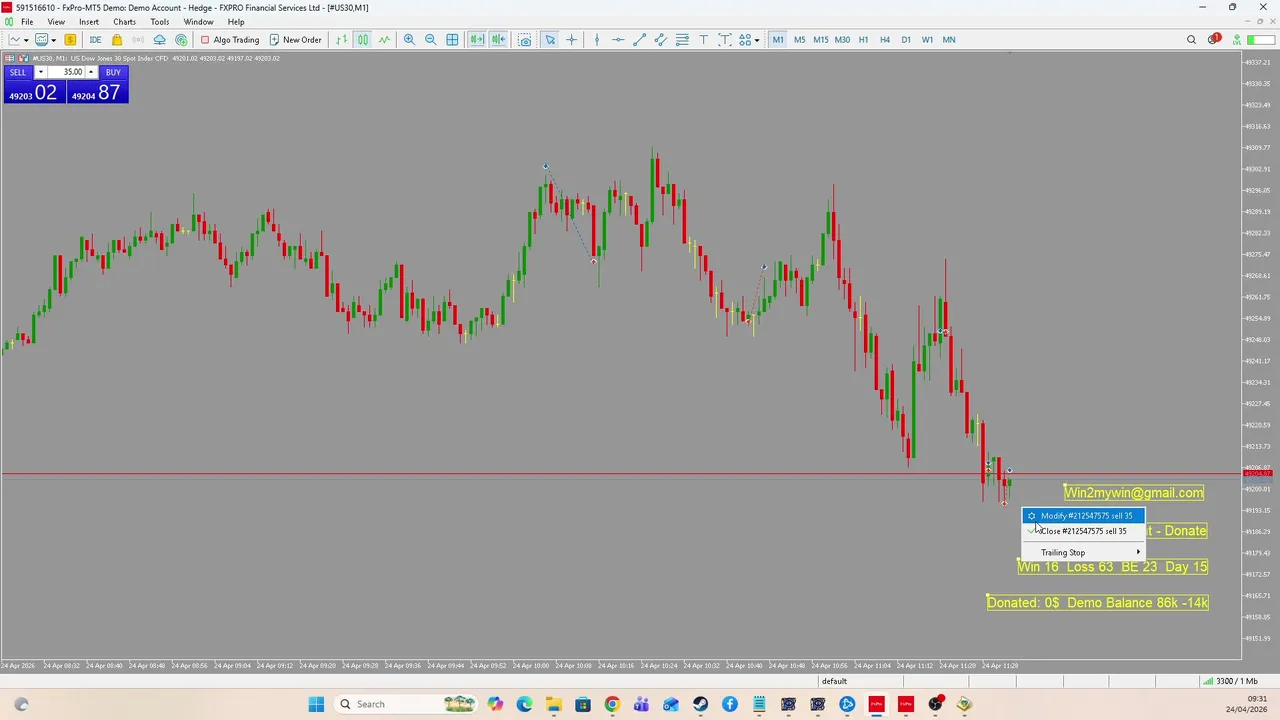Choose Modify #212547575 sell 35
The image size is (1280, 720).
1083,516
